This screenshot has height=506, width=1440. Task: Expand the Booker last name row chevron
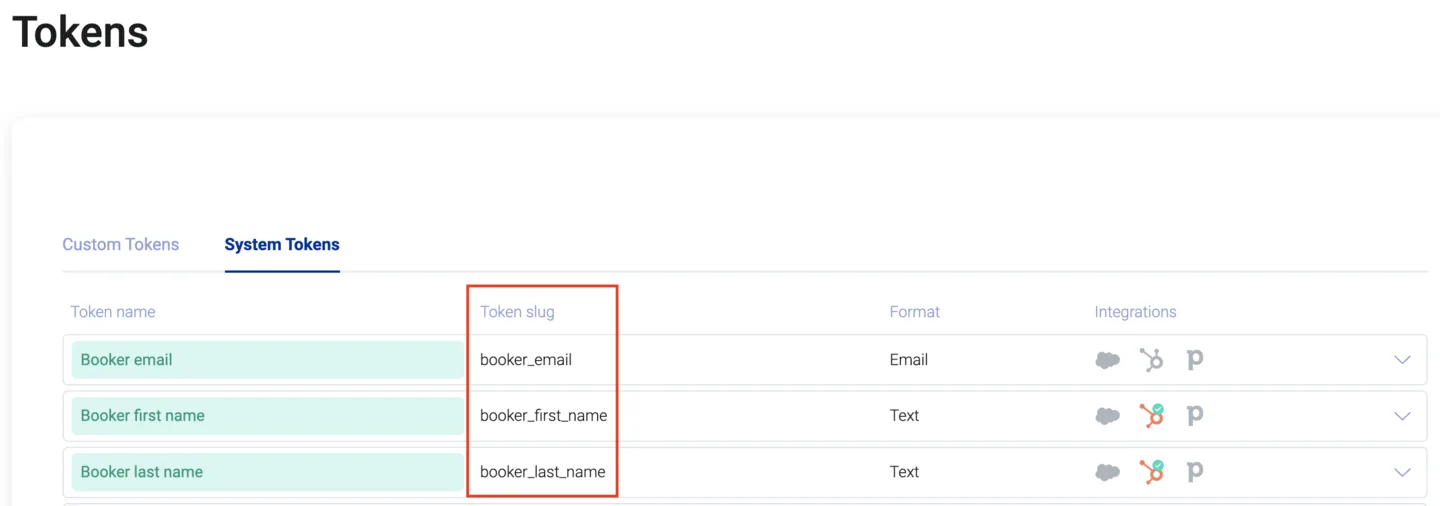click(x=1402, y=472)
